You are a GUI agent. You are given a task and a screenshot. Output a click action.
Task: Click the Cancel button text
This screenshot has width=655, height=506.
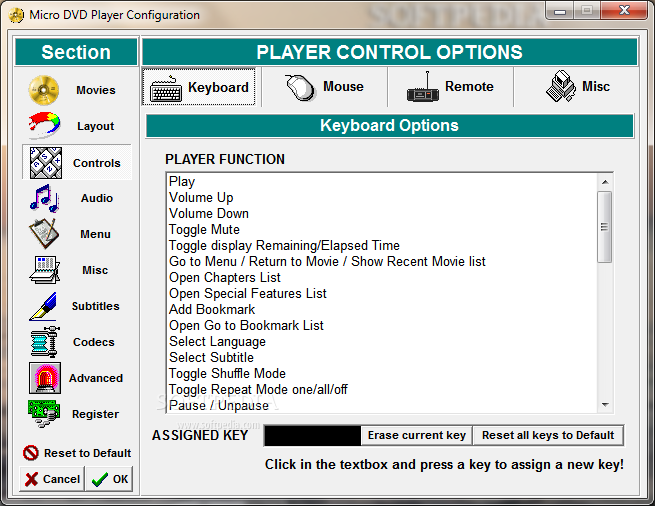click(61, 479)
